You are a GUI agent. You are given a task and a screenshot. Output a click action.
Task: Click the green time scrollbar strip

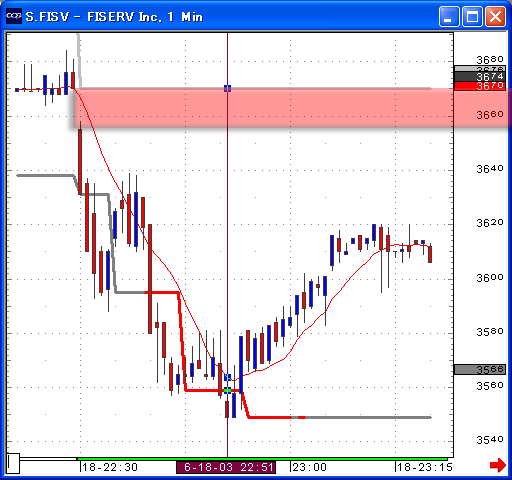[262, 459]
